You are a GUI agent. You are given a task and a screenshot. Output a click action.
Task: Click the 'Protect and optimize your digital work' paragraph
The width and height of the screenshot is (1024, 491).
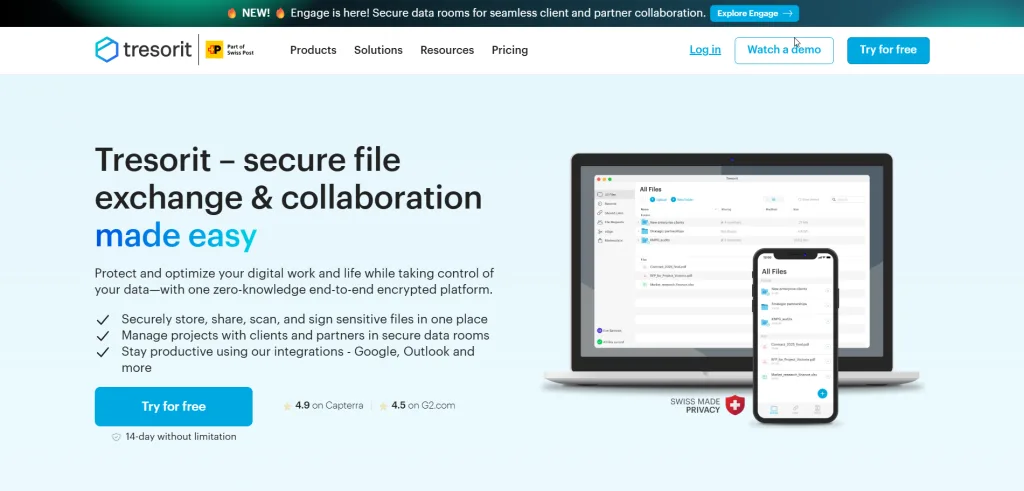click(x=295, y=281)
